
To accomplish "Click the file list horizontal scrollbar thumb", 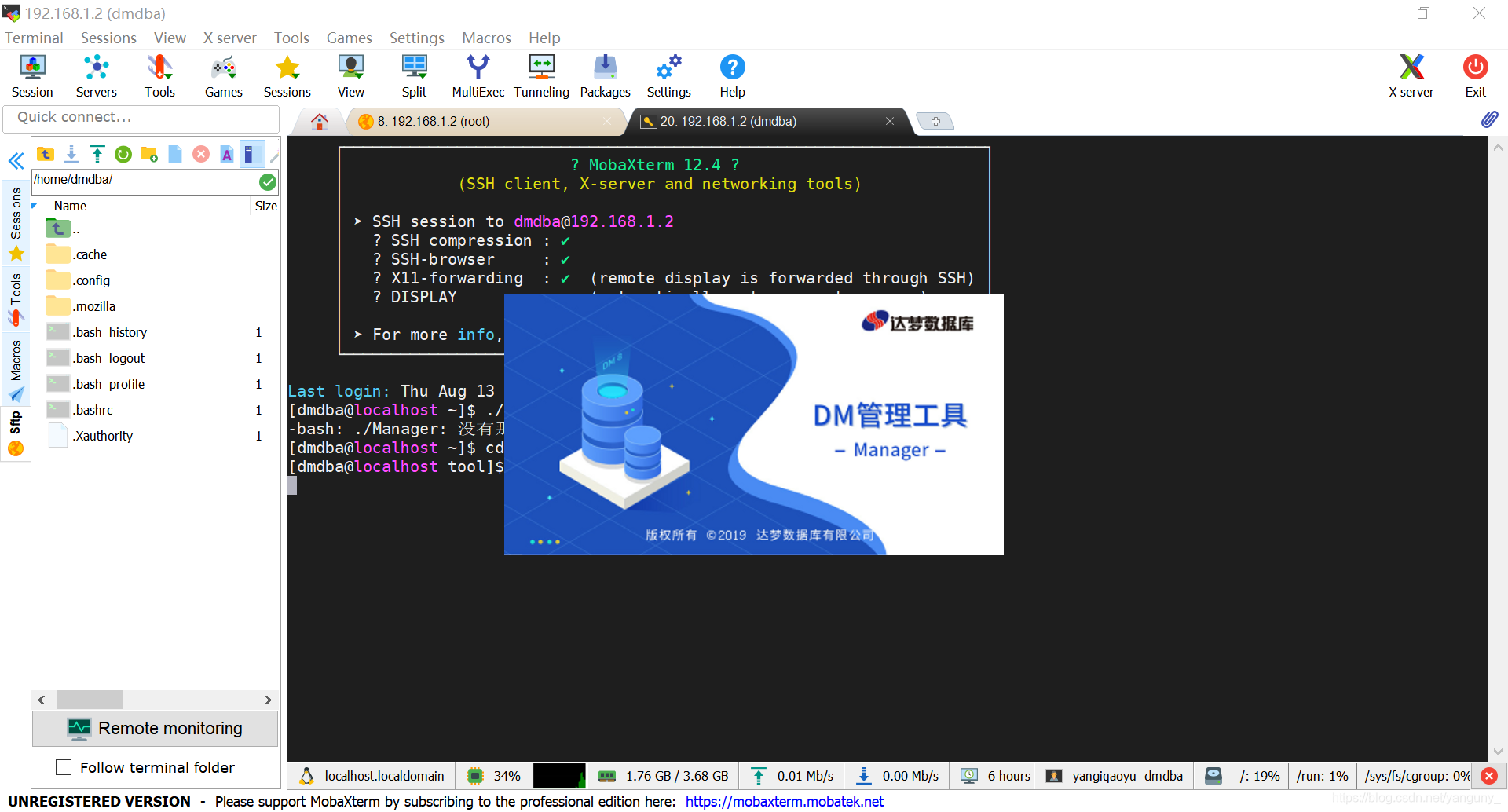I will [89, 700].
